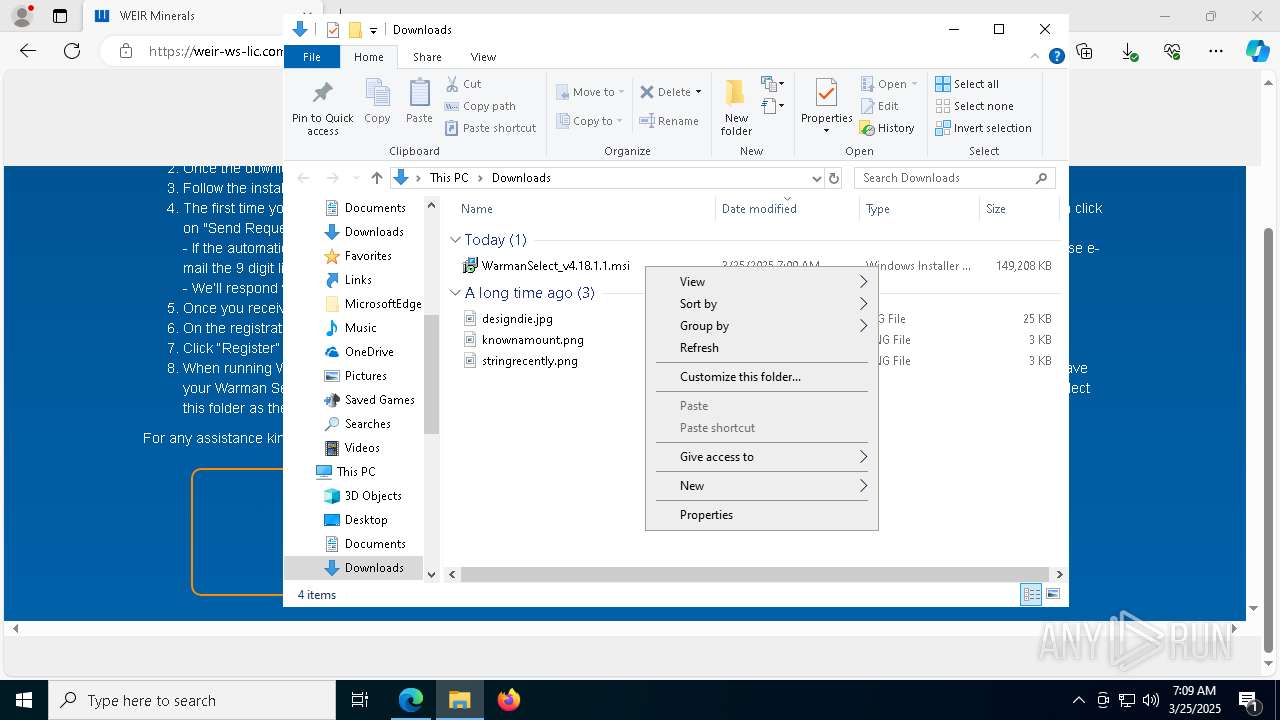Screen dimensions: 1280x720
Task: Switch to the View ribbon tab
Action: (483, 57)
